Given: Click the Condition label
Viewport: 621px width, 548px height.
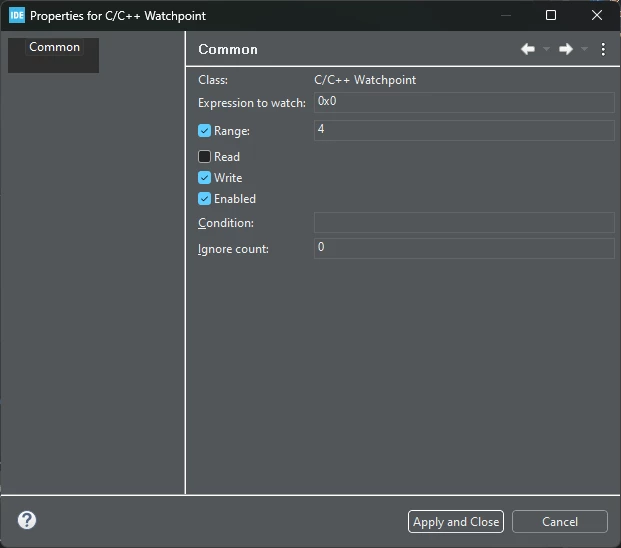Looking at the screenshot, I should pos(226,223).
